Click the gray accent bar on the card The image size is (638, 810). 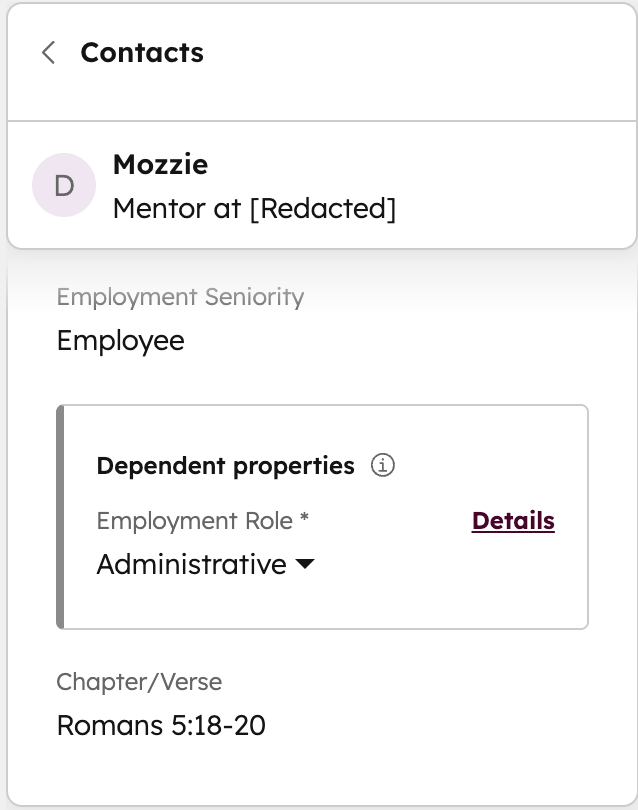point(61,516)
